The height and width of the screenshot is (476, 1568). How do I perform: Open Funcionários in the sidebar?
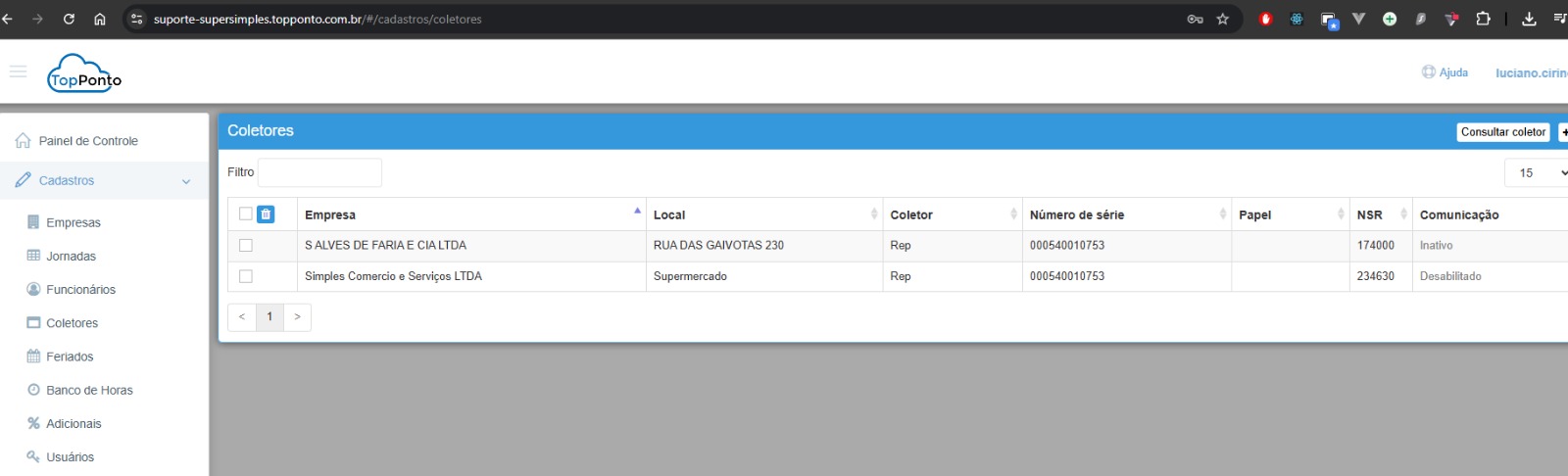[x=80, y=290]
